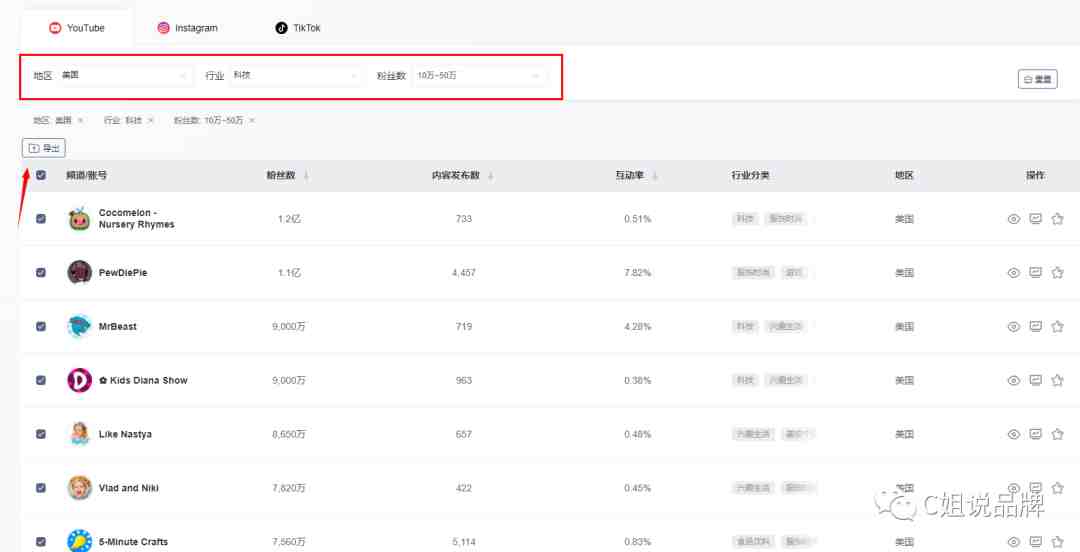Click the 行业分类 column header
This screenshot has width=1080, height=552.
tap(750, 176)
